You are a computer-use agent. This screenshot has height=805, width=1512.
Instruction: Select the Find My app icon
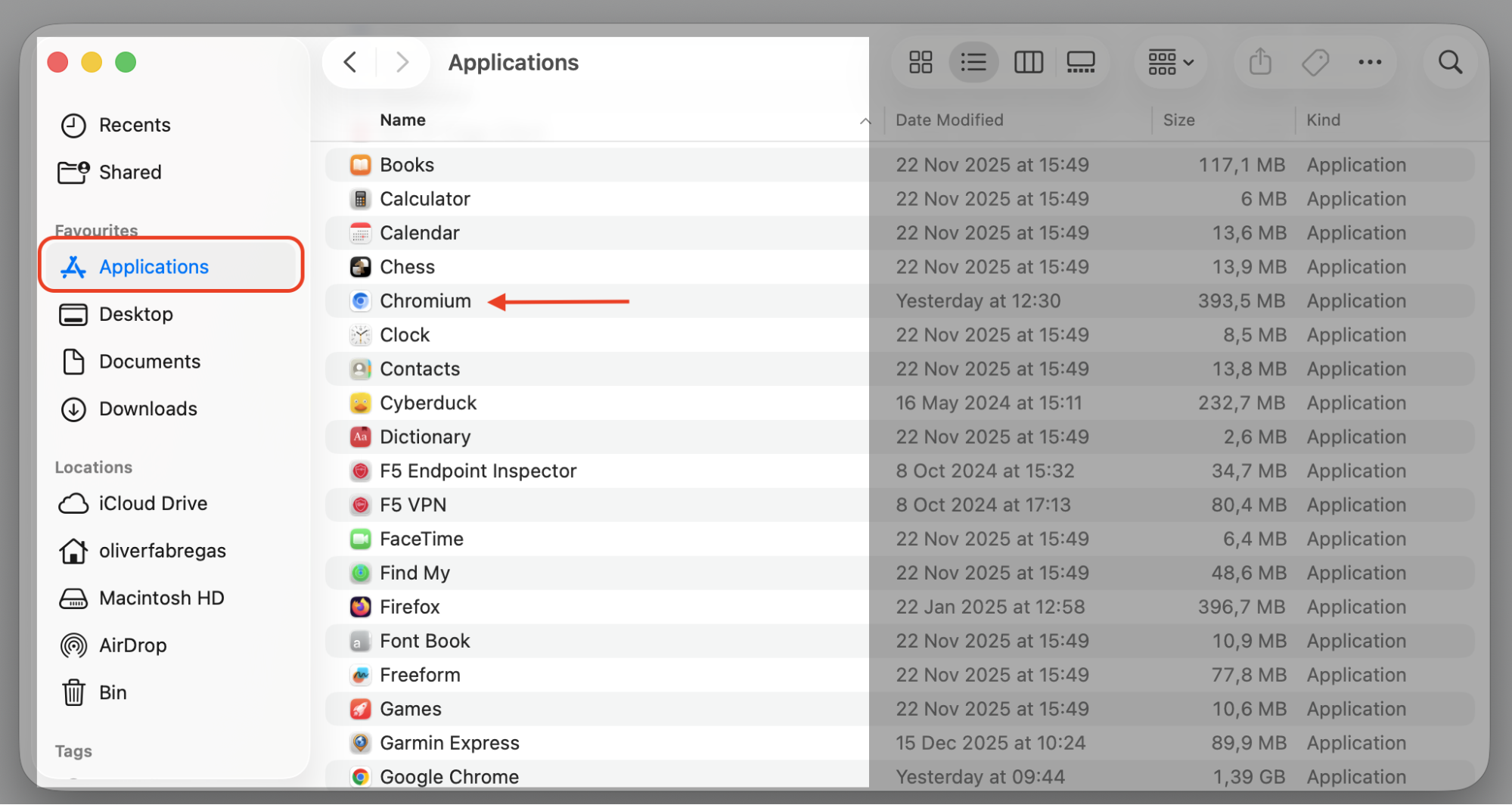point(361,573)
